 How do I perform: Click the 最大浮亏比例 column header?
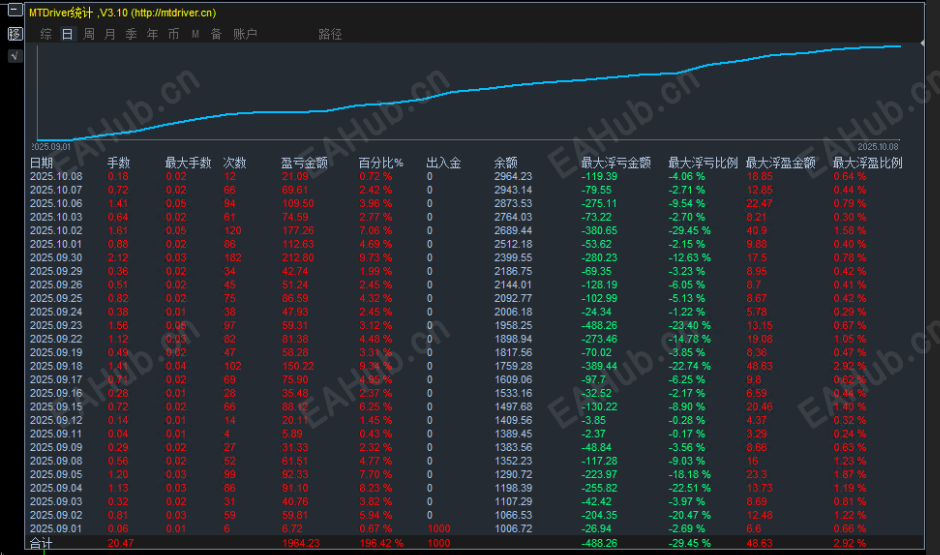pyautogui.click(x=703, y=162)
